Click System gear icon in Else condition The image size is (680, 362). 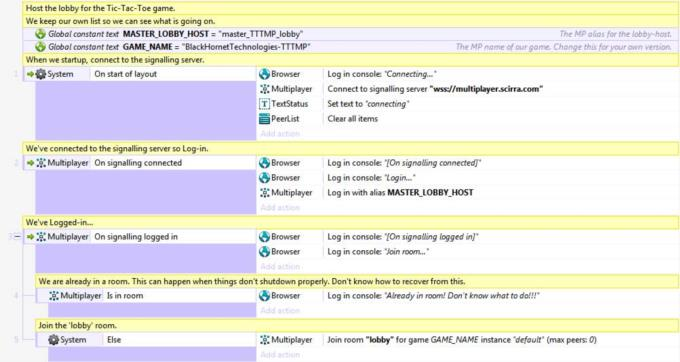coord(54,340)
